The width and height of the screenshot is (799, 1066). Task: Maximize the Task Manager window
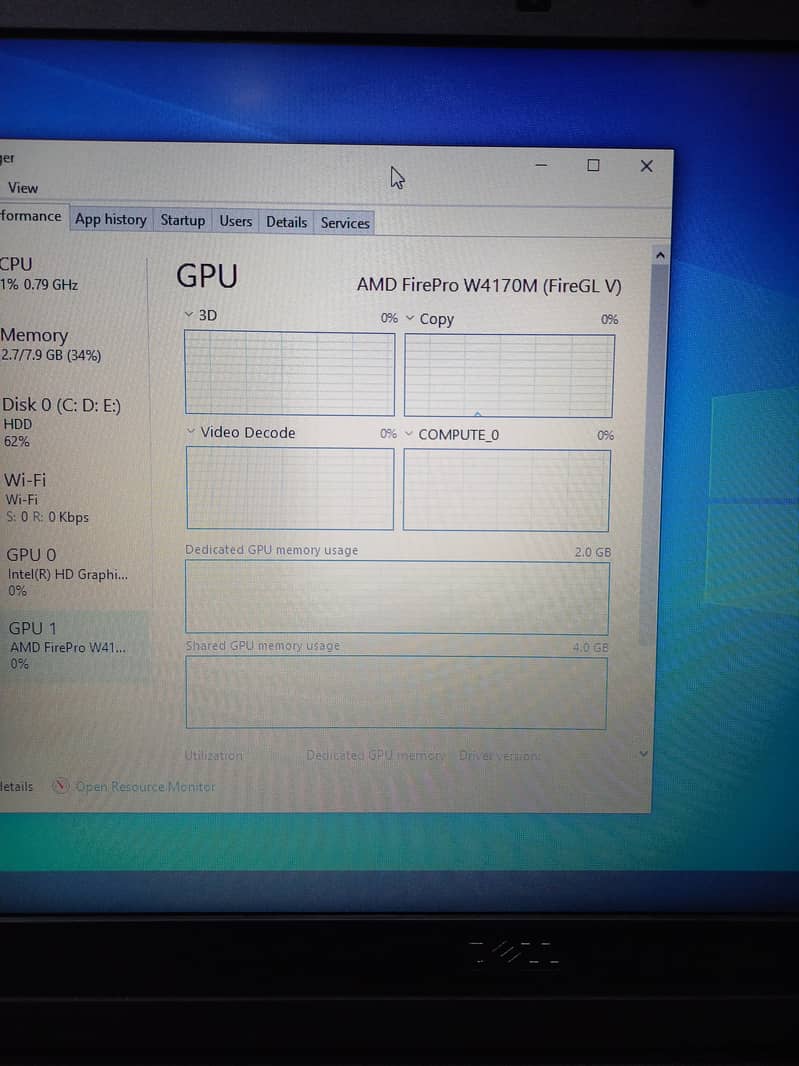point(593,165)
